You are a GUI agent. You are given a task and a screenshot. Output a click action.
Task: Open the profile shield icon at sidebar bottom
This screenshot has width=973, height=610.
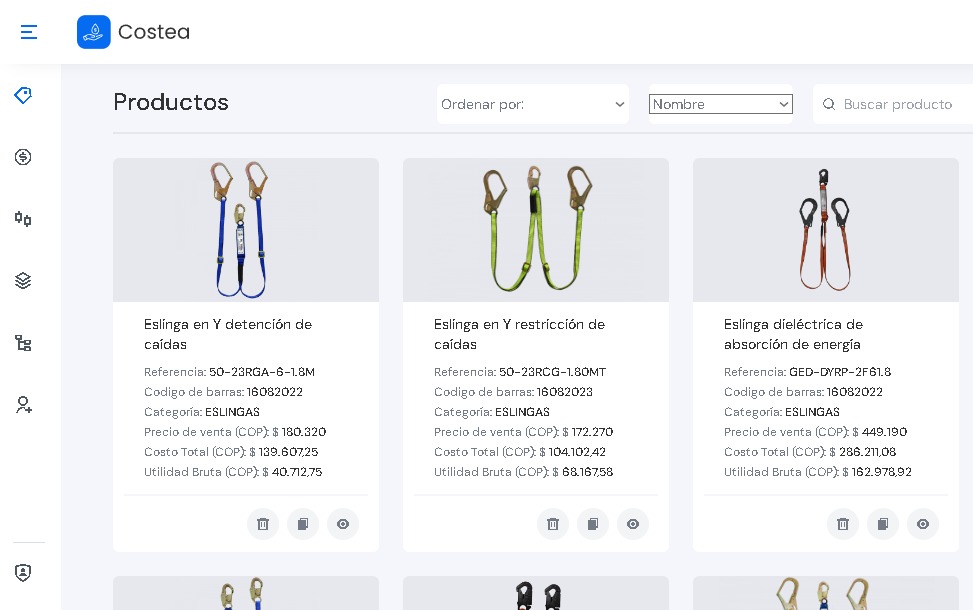pos(23,573)
